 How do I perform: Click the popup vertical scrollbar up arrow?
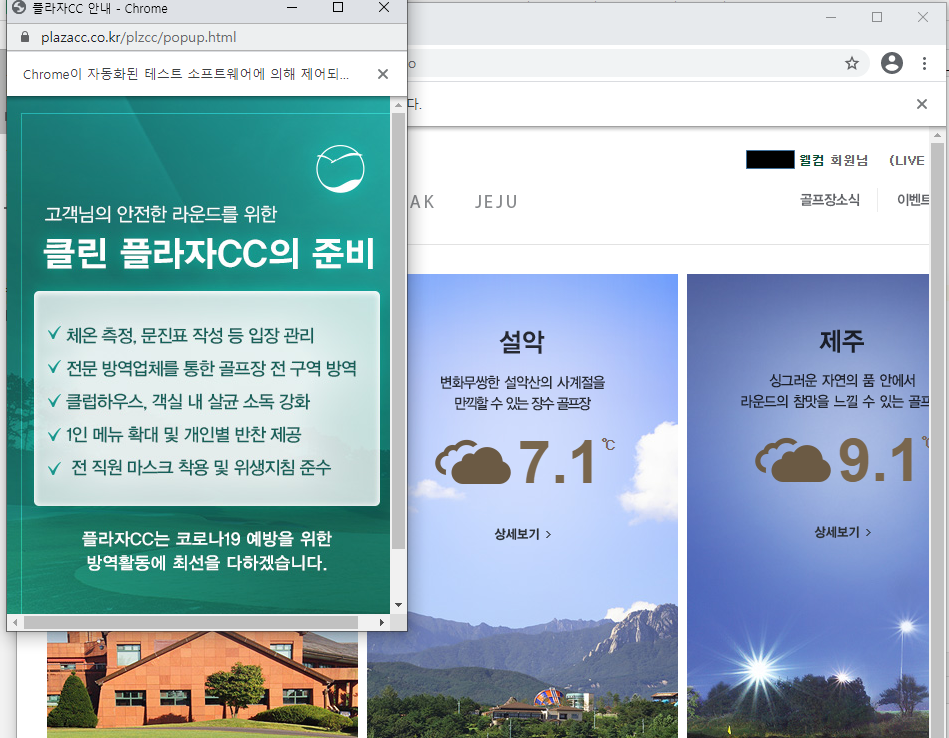tap(398, 105)
